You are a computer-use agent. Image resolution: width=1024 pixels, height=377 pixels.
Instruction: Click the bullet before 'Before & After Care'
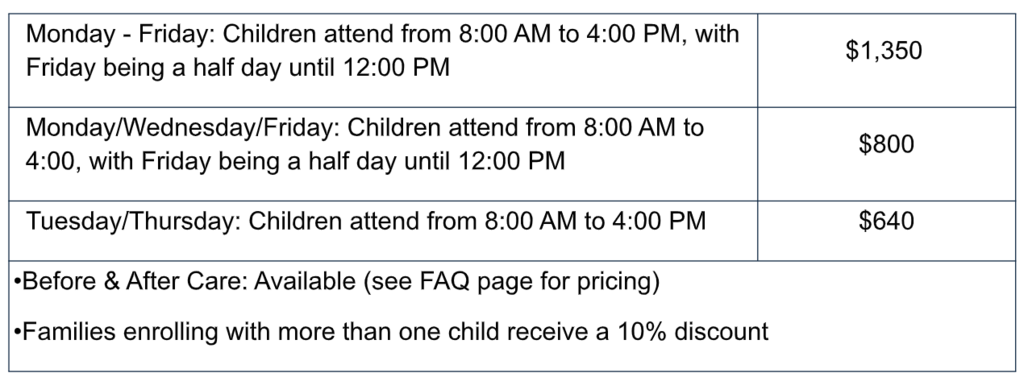coord(17,282)
